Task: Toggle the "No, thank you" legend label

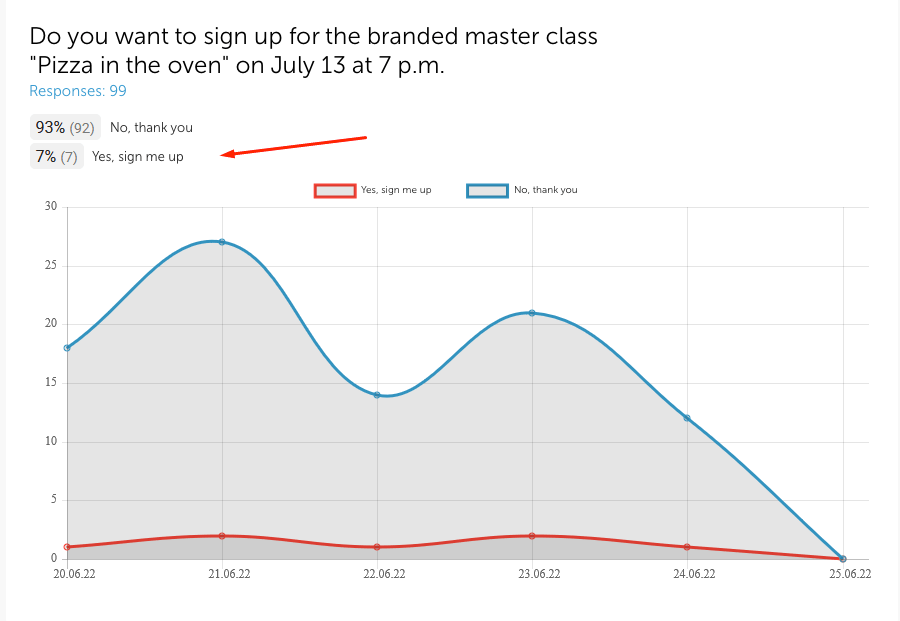Action: pyautogui.click(x=545, y=190)
